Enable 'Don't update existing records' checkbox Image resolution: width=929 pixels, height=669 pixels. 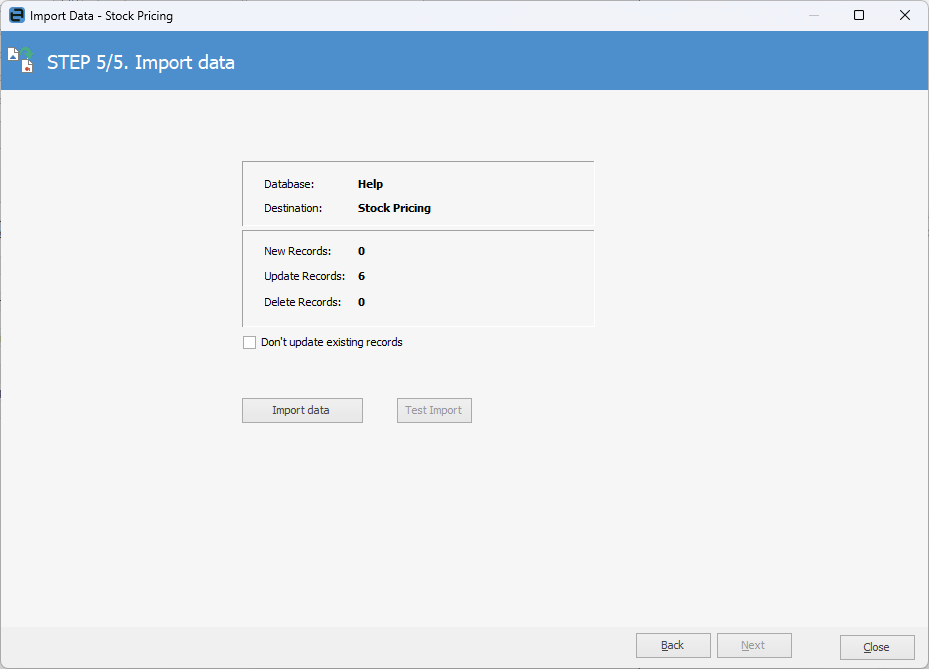click(249, 343)
